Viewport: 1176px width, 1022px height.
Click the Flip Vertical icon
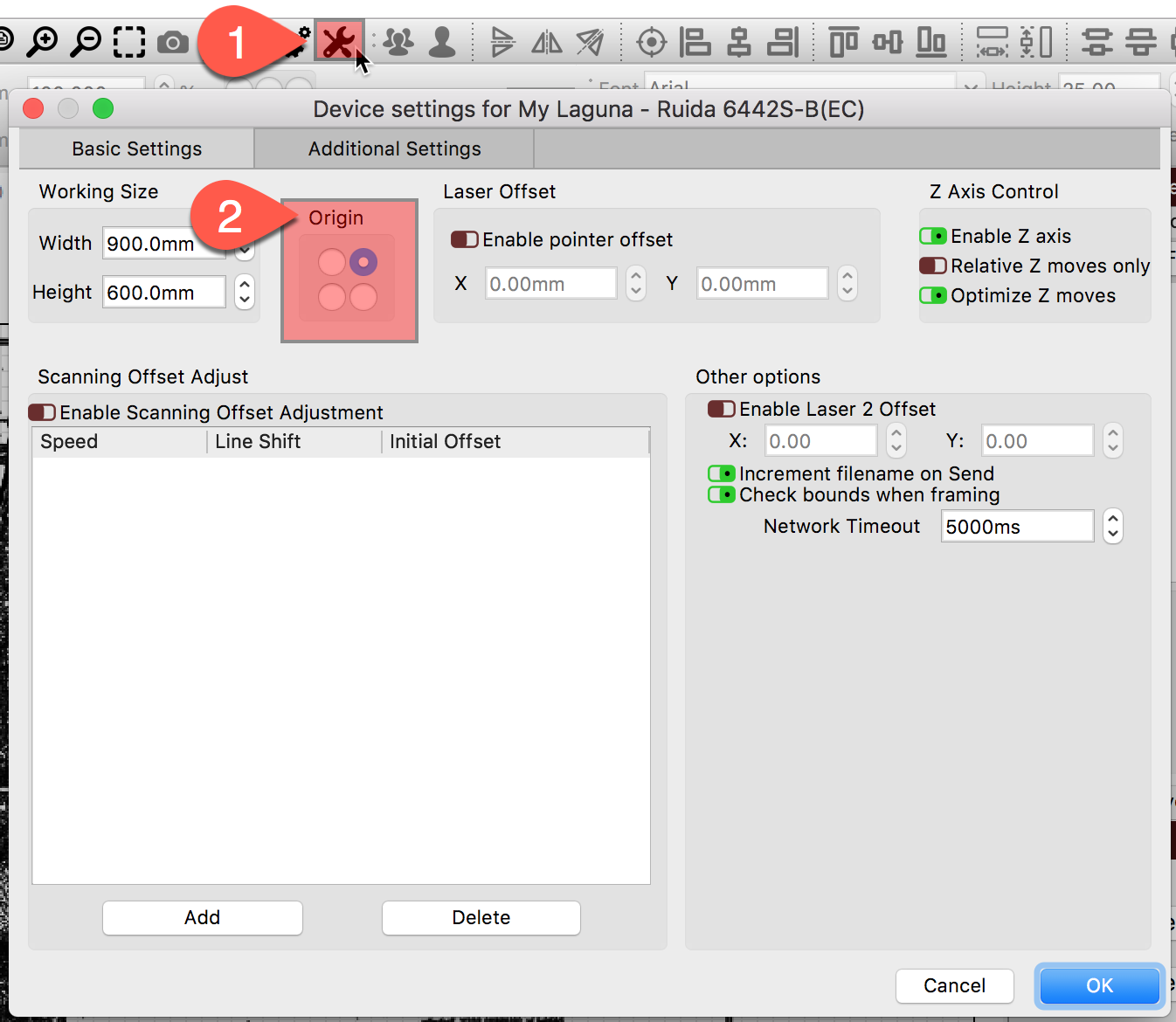coord(502,41)
